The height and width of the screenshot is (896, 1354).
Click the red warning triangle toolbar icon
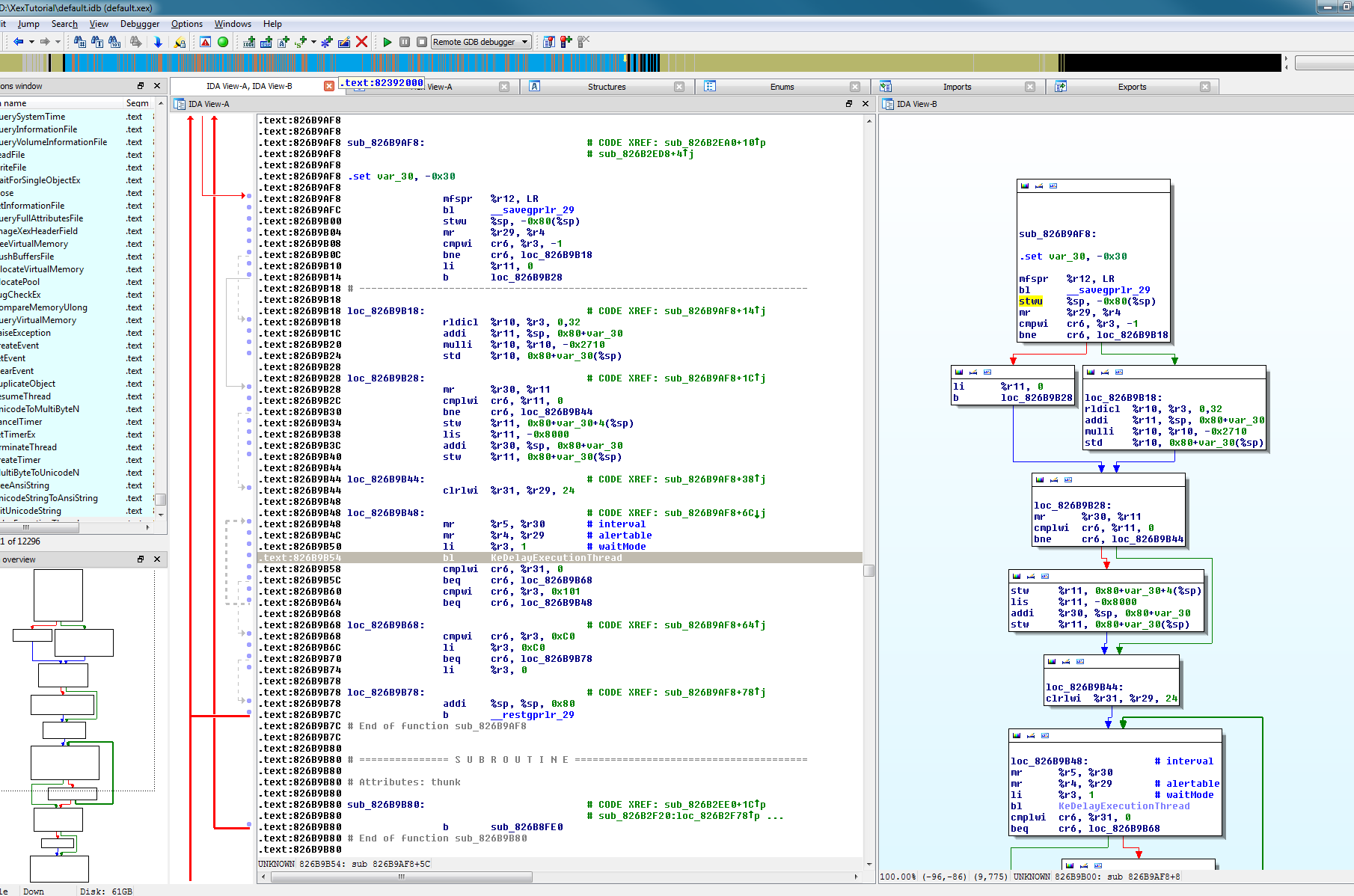(205, 42)
